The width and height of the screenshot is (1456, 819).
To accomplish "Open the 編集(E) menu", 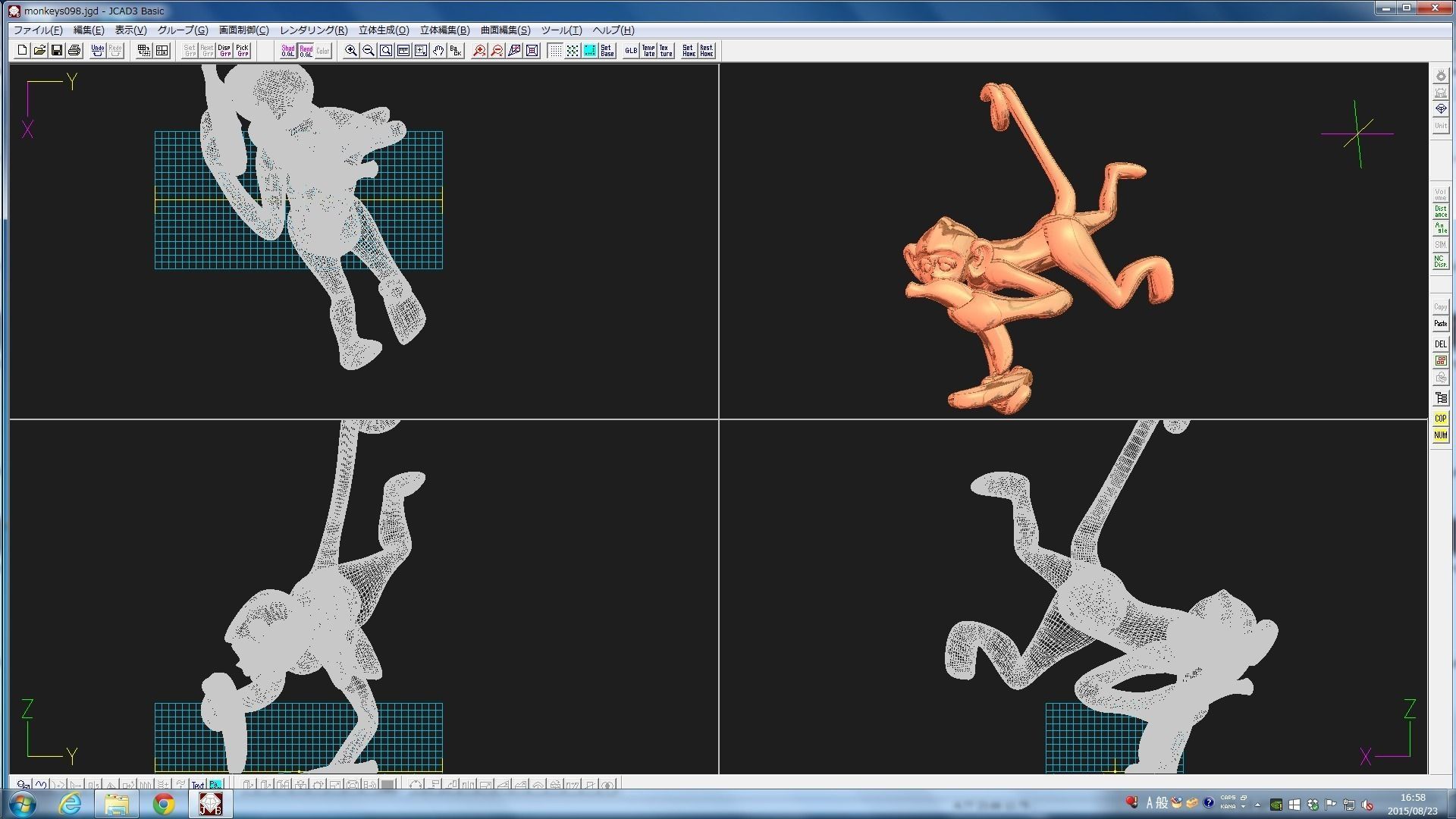I will 89,30.
